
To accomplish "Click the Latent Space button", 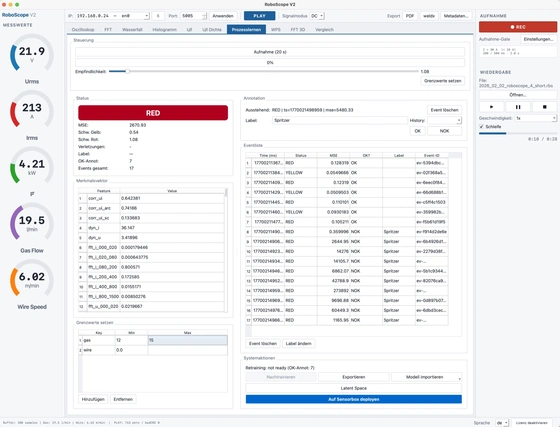I will click(354, 388).
